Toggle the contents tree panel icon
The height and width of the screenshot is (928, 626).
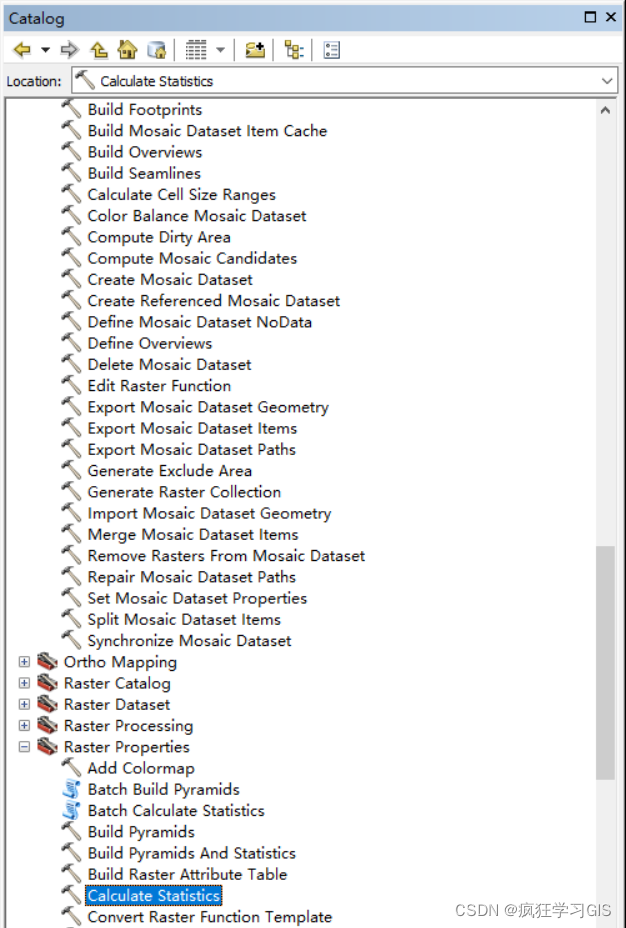293,50
